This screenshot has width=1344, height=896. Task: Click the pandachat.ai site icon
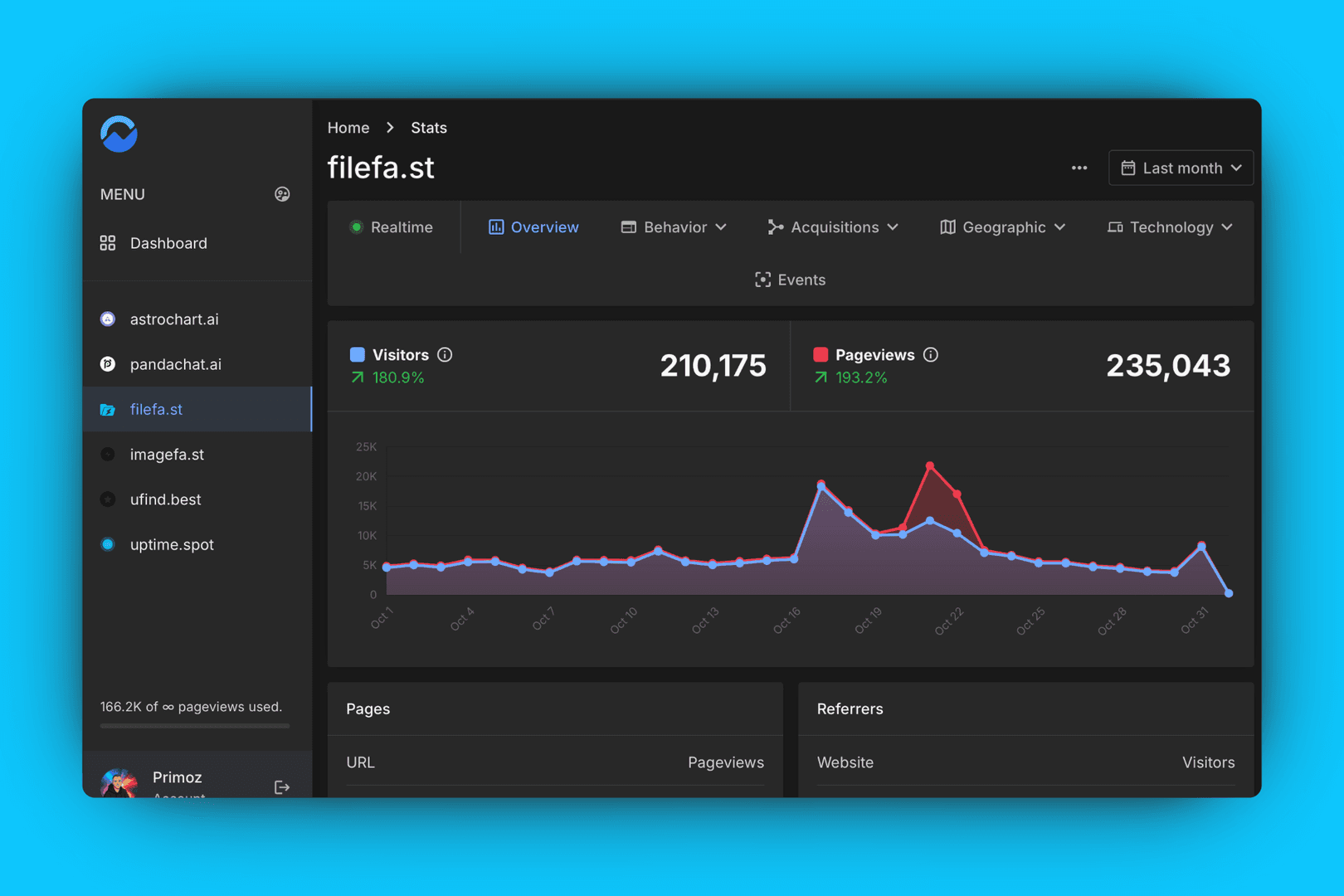(x=107, y=364)
